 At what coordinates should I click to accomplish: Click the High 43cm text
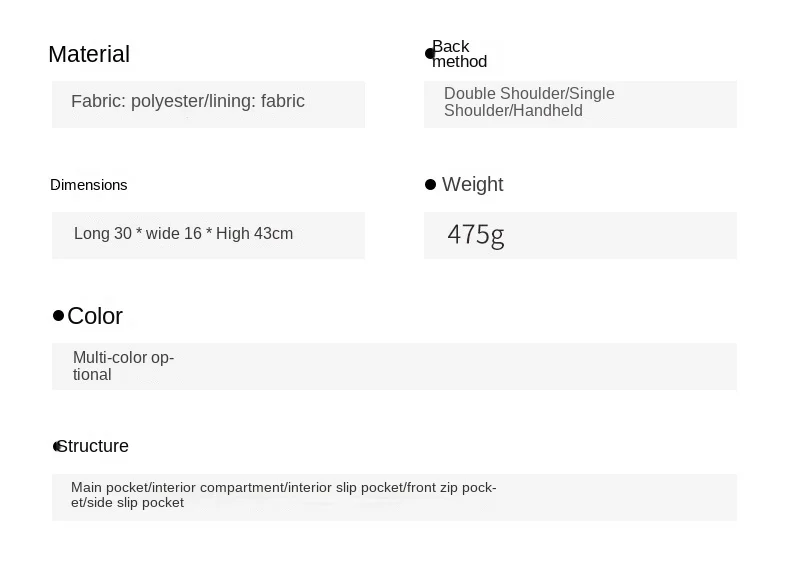click(x=254, y=234)
